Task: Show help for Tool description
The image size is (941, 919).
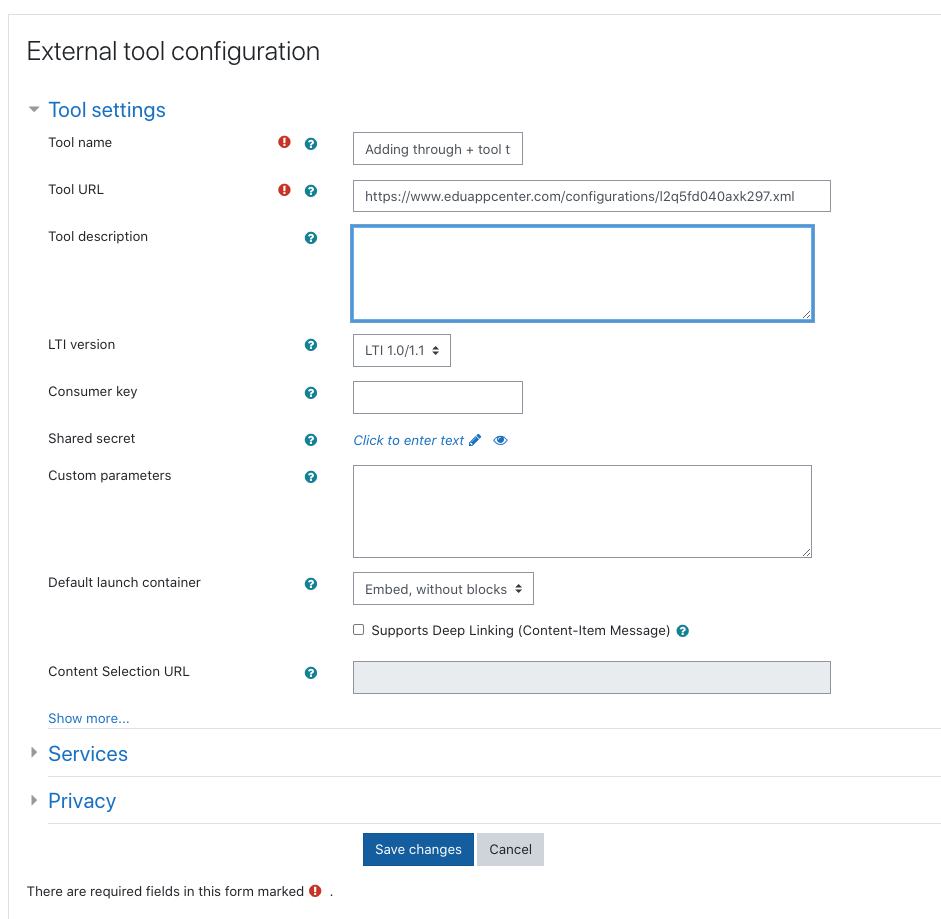Action: tap(310, 238)
